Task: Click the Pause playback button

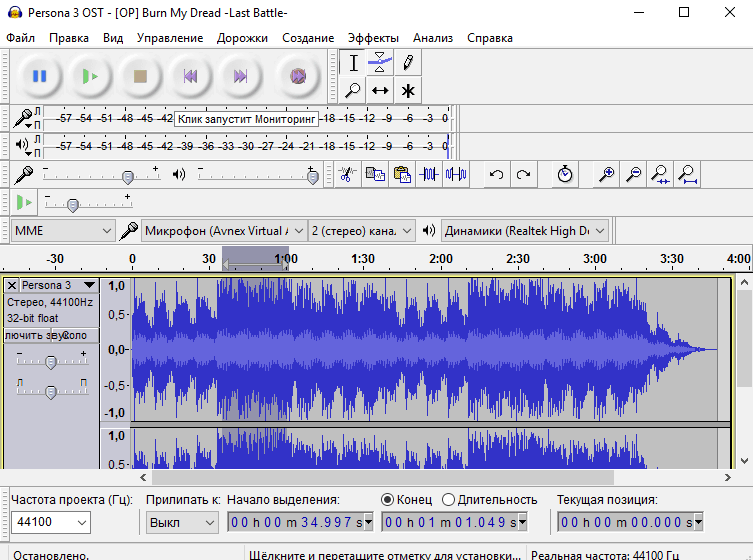Action: 40,76
